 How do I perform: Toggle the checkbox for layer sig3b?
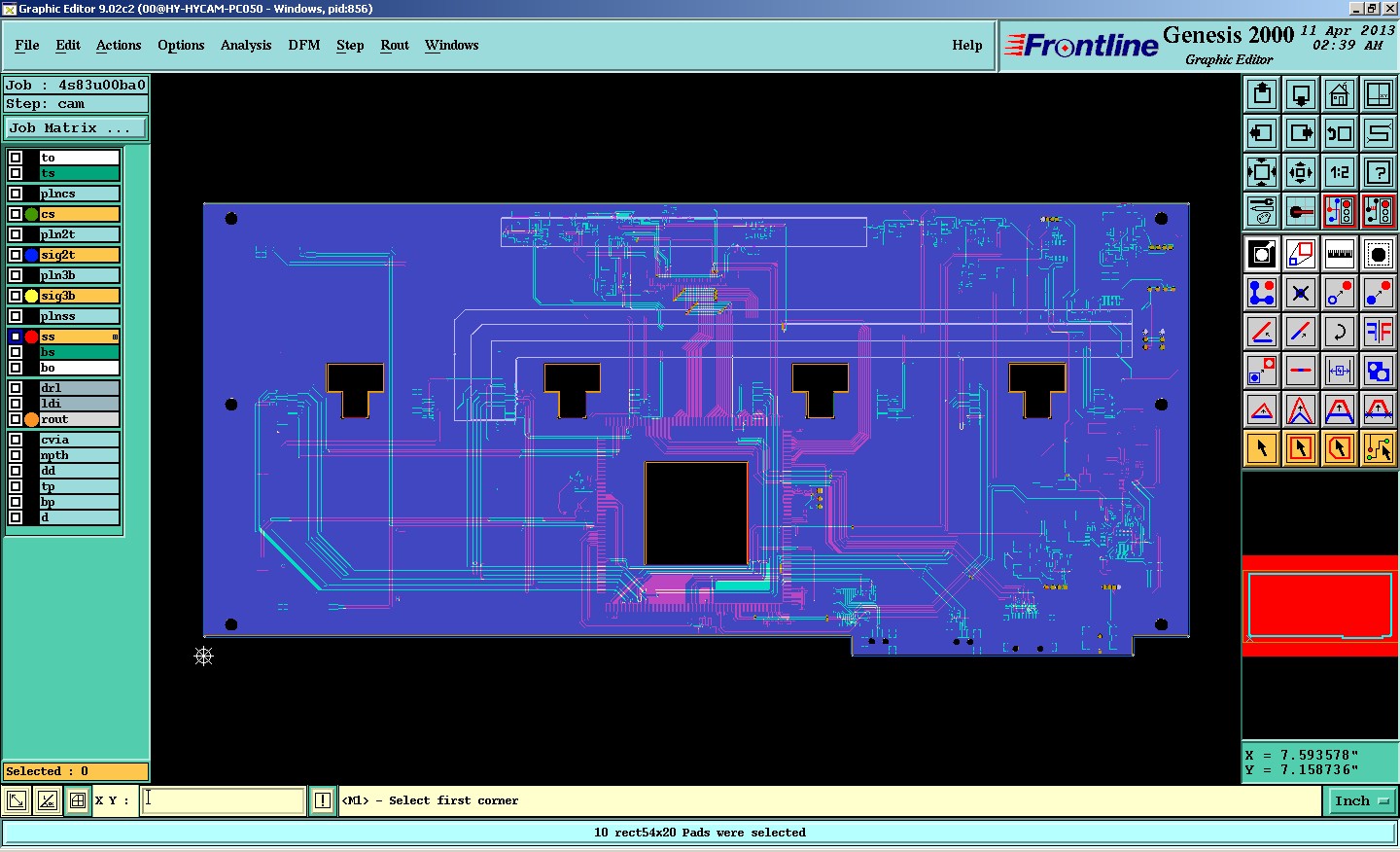coord(16,296)
